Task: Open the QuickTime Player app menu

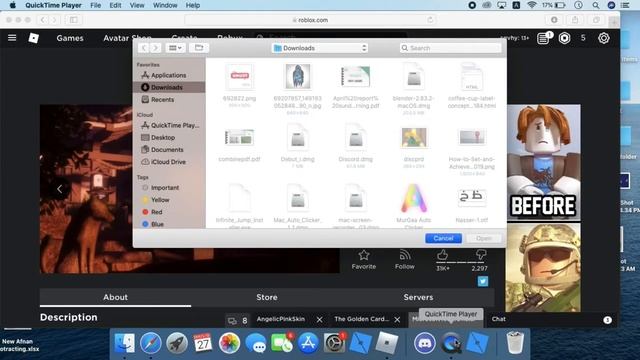Action: pyautogui.click(x=53, y=5)
